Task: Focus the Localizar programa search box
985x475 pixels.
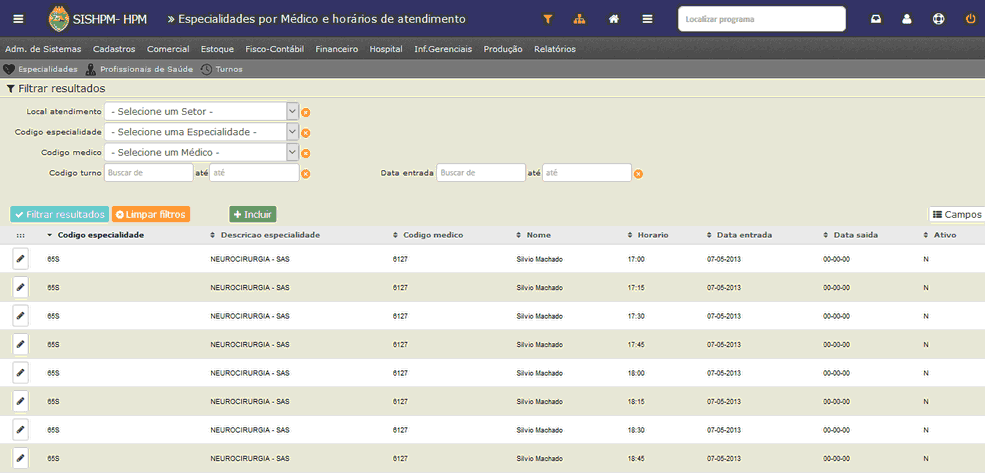Action: (762, 19)
